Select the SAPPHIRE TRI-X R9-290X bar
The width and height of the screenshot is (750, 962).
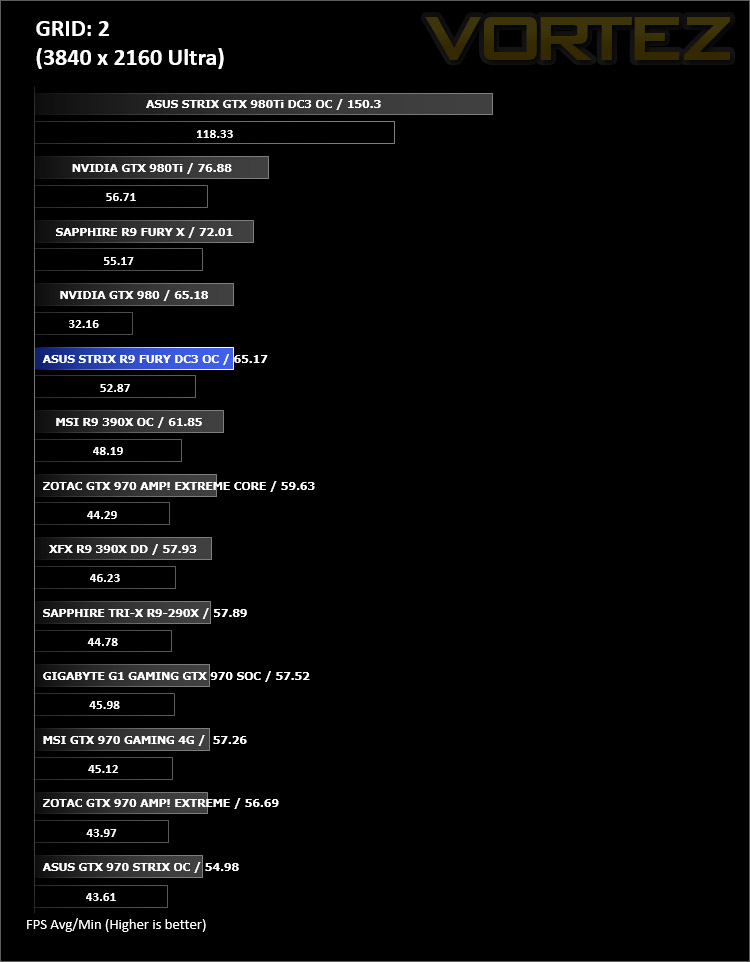(x=123, y=612)
